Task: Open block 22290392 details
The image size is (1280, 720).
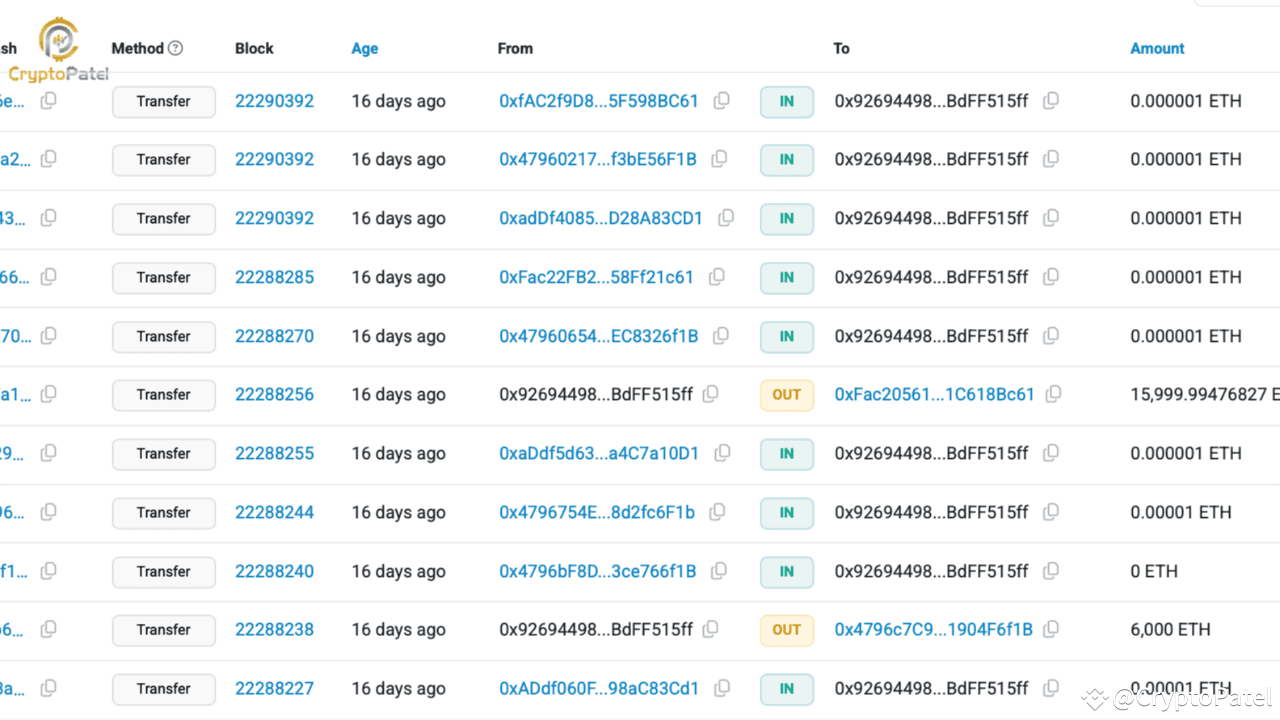Action: pos(274,101)
